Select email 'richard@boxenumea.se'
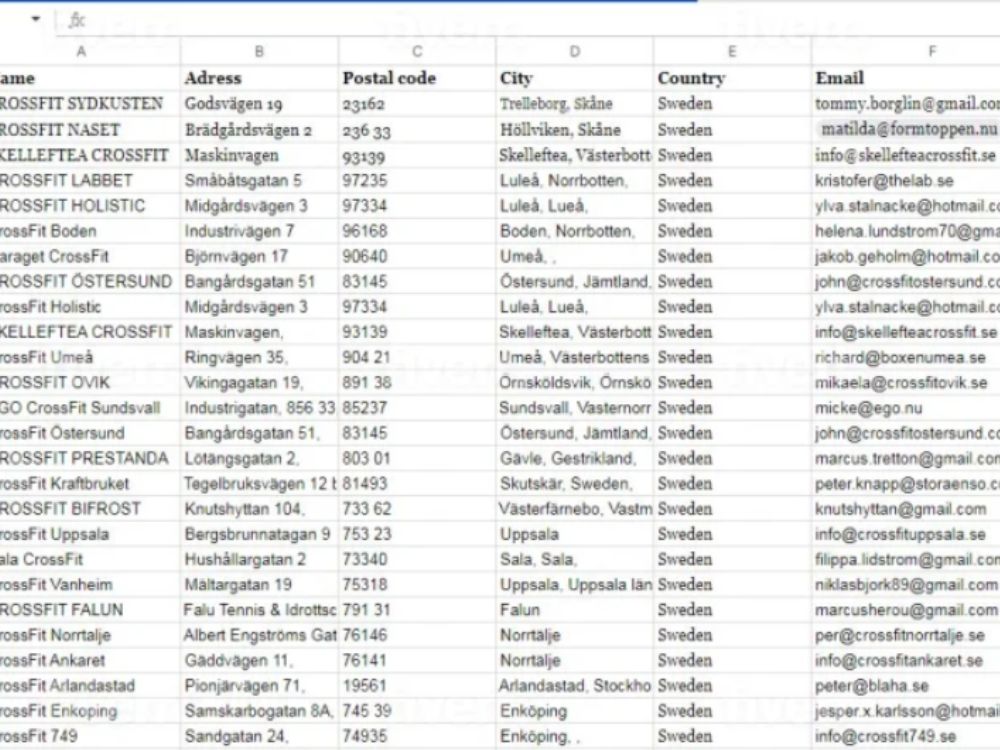Screen dimensions: 1000x750 906,357
